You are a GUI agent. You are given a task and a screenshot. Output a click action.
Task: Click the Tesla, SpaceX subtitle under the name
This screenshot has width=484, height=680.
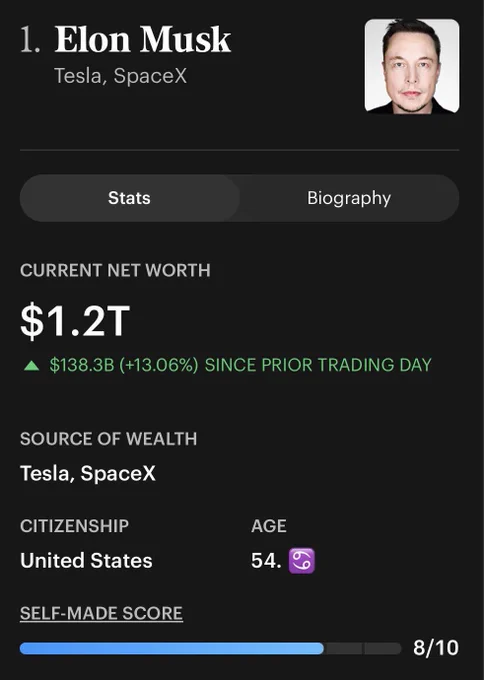121,76
